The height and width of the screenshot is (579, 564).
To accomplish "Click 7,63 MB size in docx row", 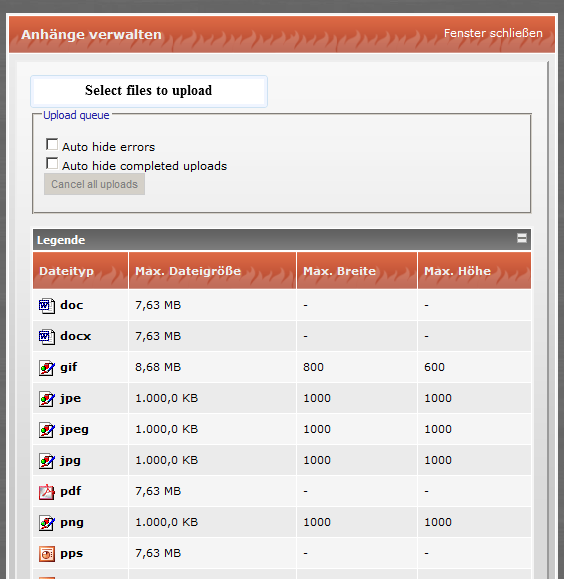I will (158, 336).
